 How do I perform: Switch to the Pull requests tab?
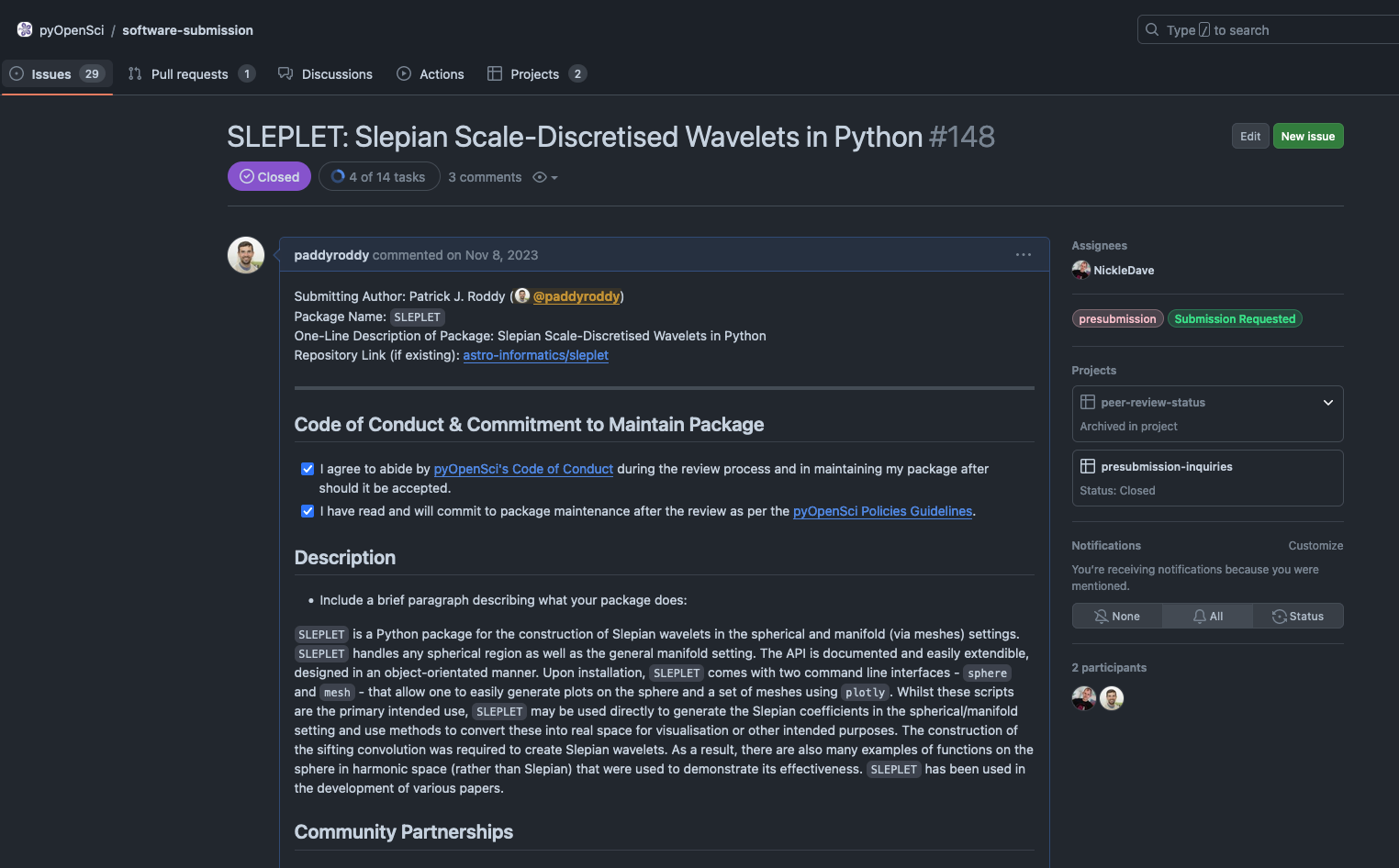point(190,74)
